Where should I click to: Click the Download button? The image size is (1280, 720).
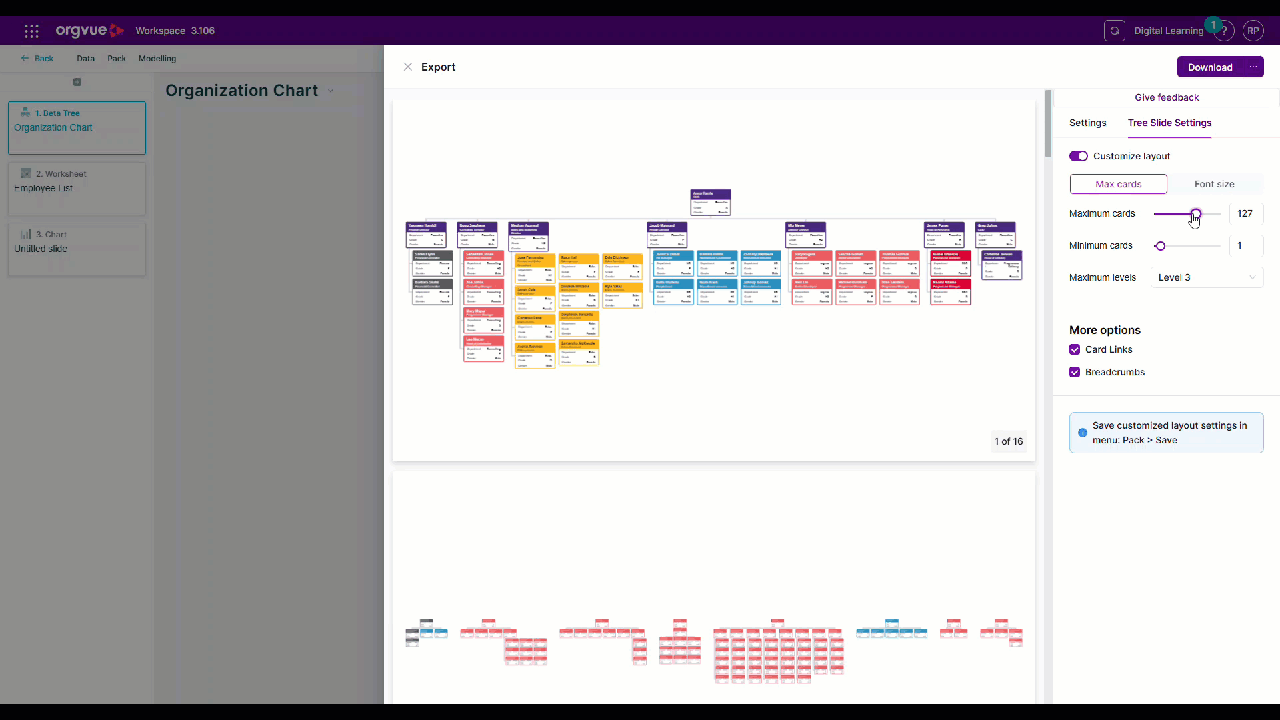click(x=1210, y=67)
